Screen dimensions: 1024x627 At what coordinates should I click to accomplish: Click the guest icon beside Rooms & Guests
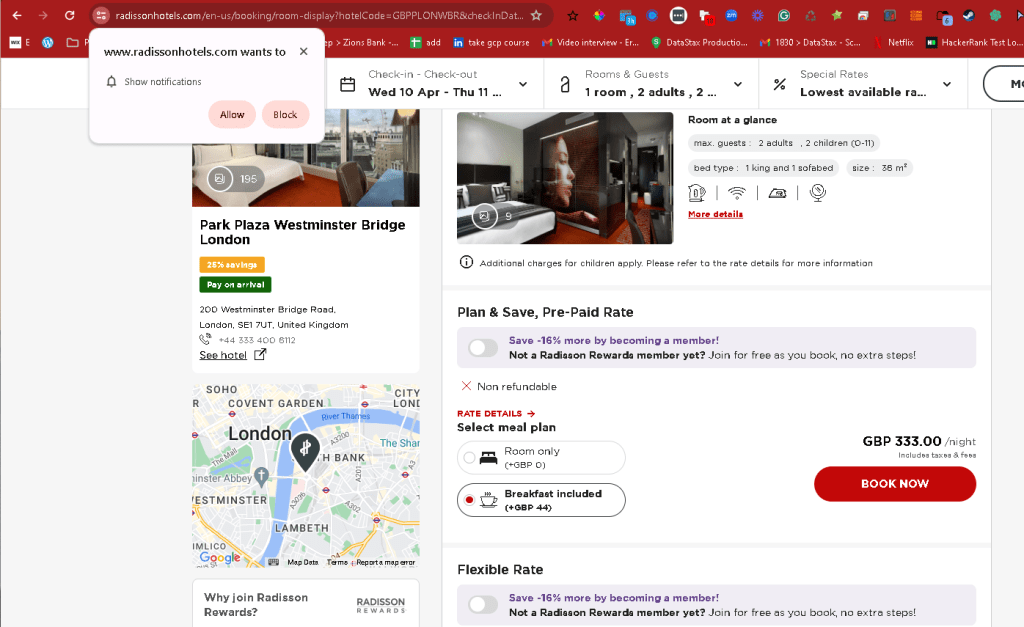[566, 84]
